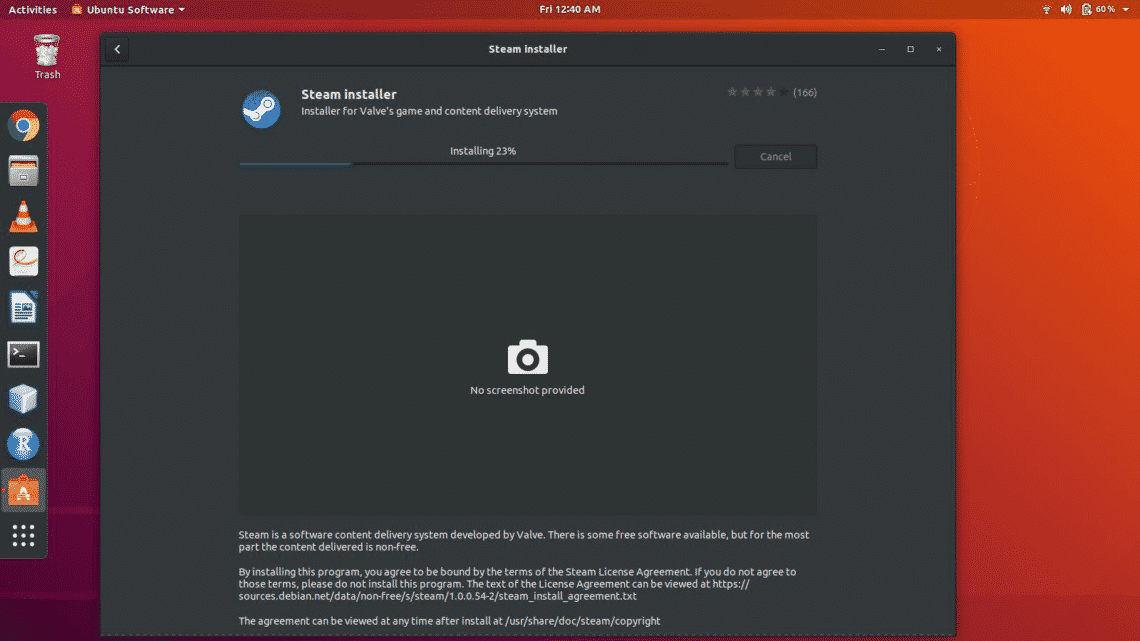1140x641 pixels.
Task: Launch the LibreOffice document app from the dock
Action: 23,307
